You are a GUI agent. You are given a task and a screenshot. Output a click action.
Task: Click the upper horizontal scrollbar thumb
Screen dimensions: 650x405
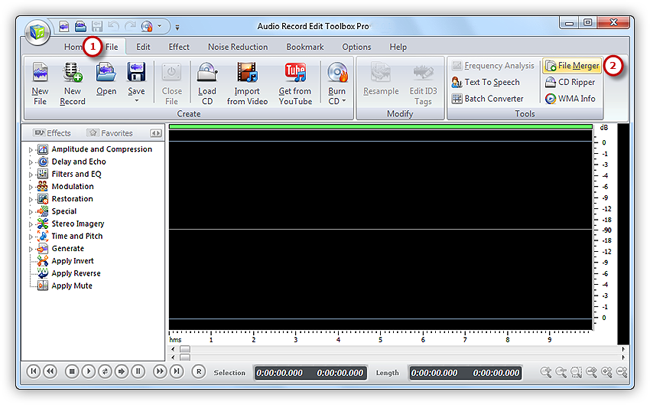pyautogui.click(x=185, y=349)
